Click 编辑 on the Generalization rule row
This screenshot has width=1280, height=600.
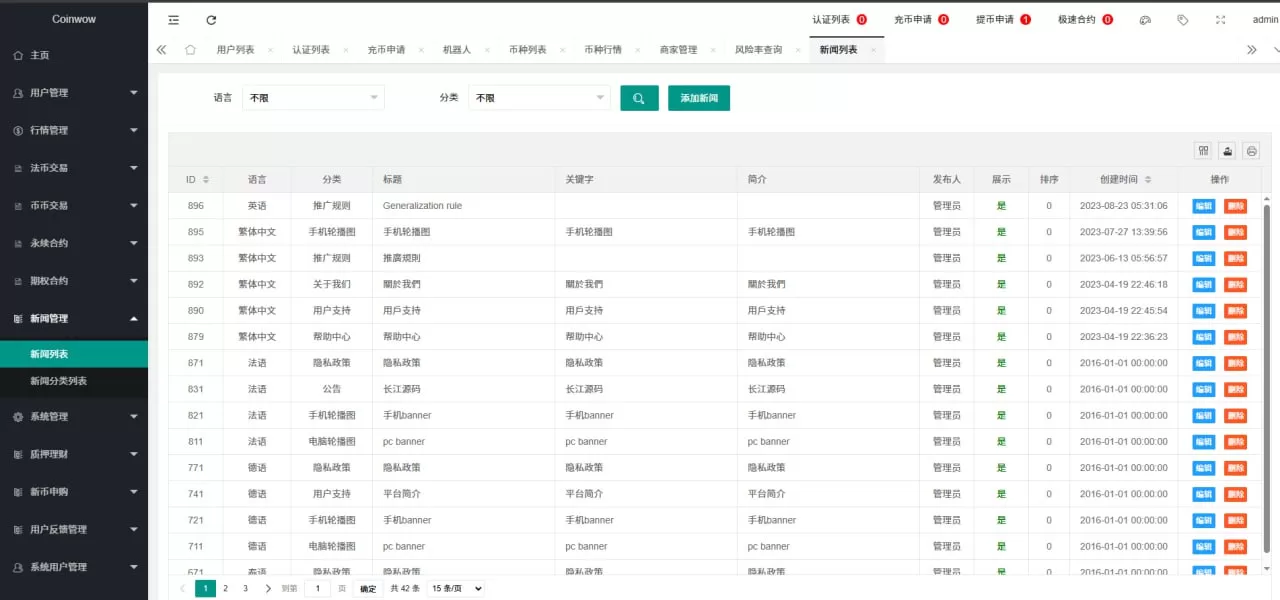click(x=1203, y=205)
